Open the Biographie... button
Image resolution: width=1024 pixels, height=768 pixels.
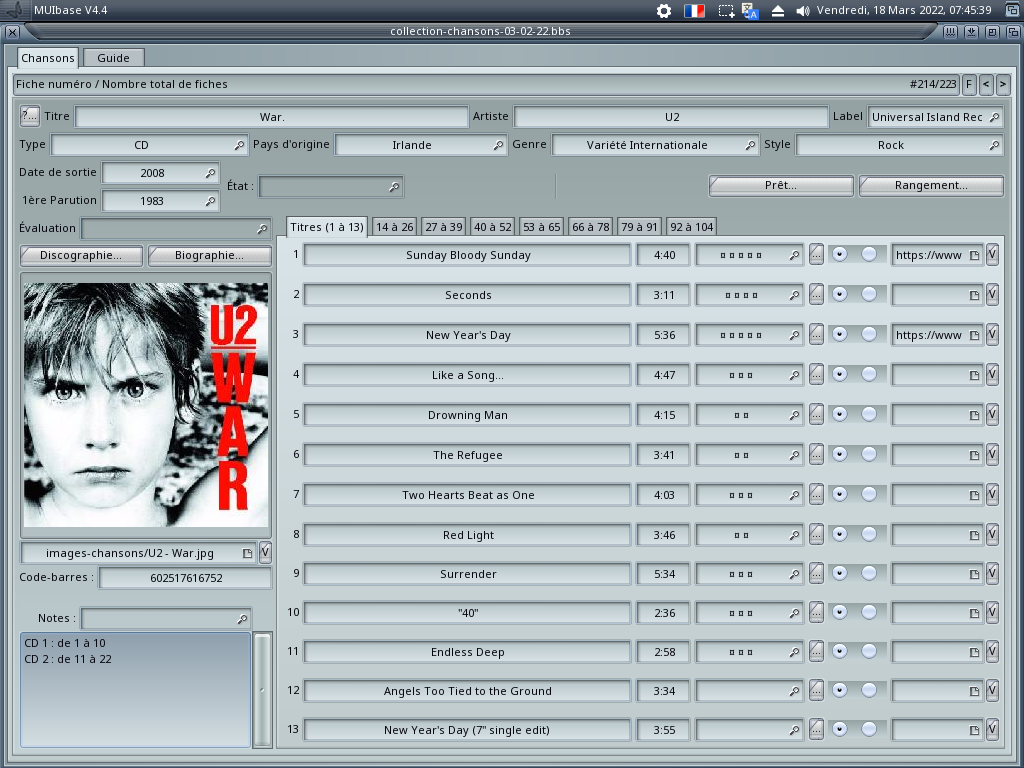[210, 255]
